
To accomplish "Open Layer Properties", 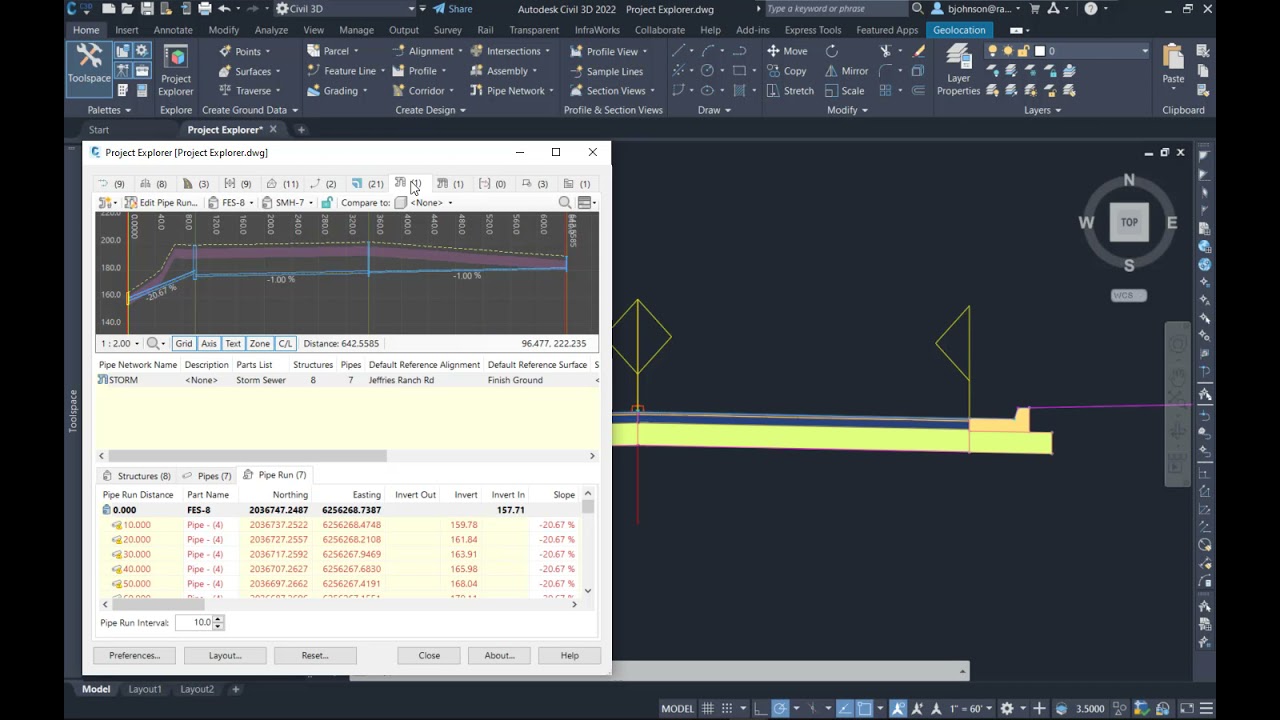I will 958,70.
